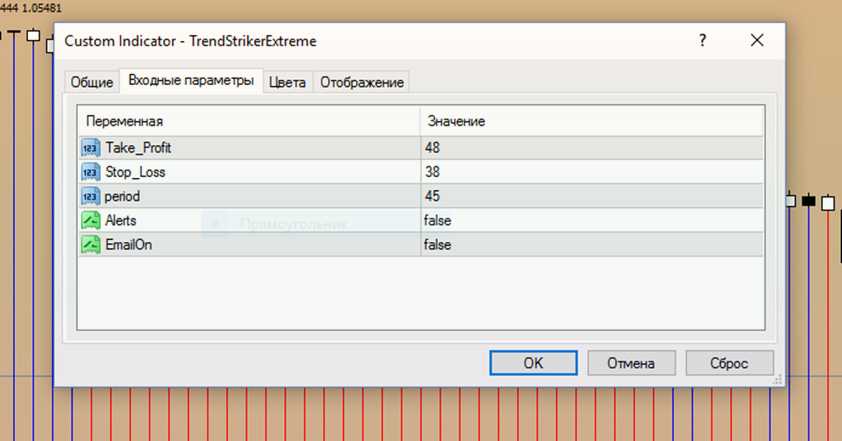Click the period integer variable icon

91,196
